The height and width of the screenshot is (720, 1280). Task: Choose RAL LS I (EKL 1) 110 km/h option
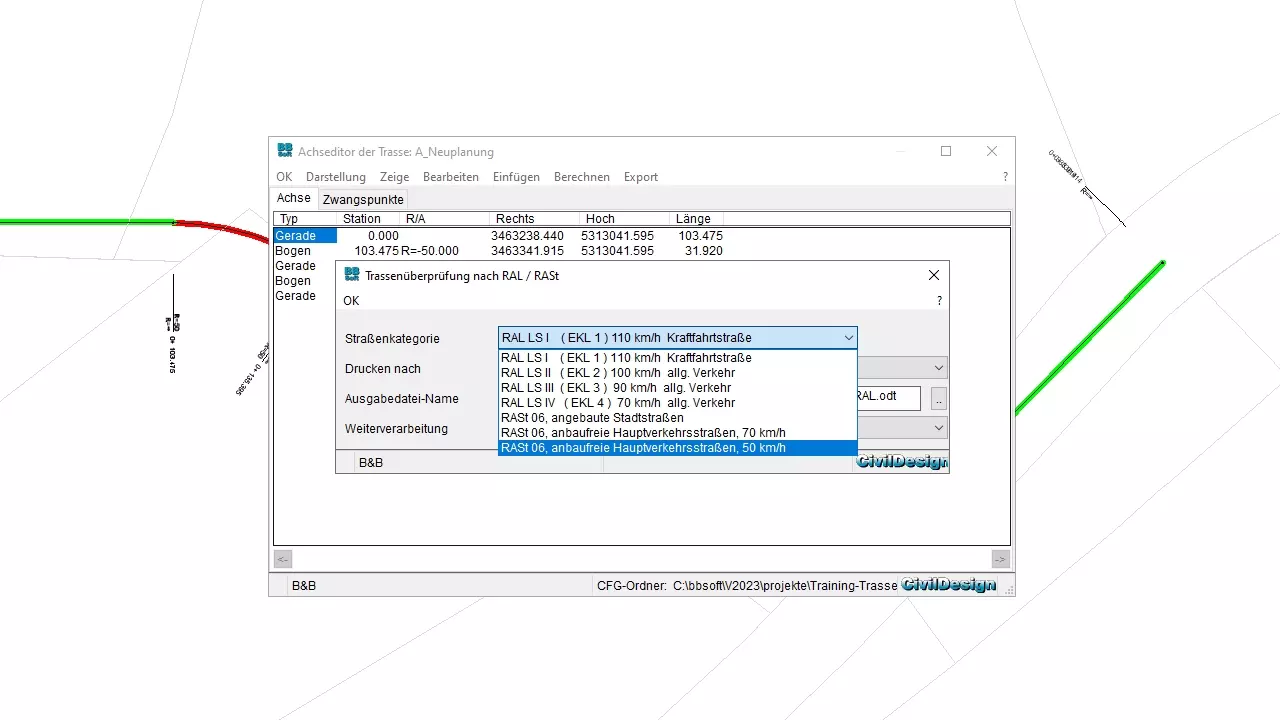pos(677,358)
